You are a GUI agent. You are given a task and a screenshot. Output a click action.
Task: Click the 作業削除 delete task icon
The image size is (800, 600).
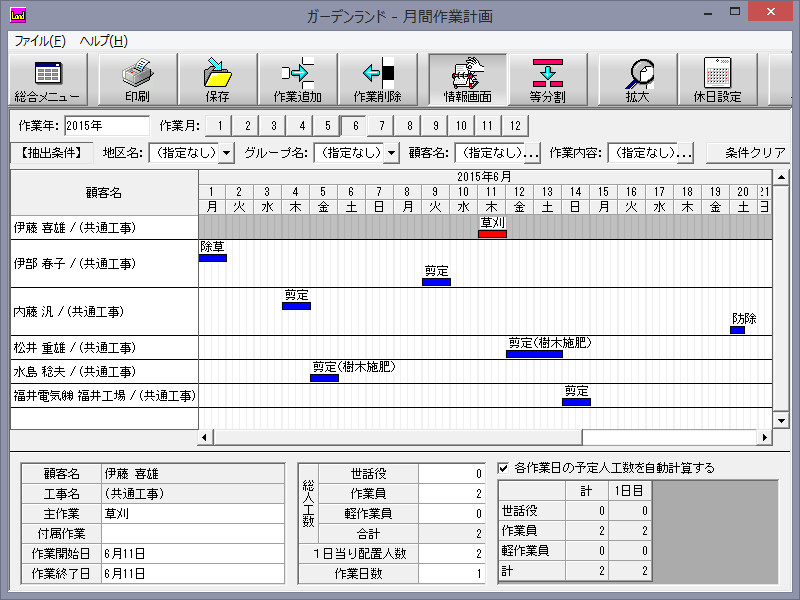tap(377, 80)
